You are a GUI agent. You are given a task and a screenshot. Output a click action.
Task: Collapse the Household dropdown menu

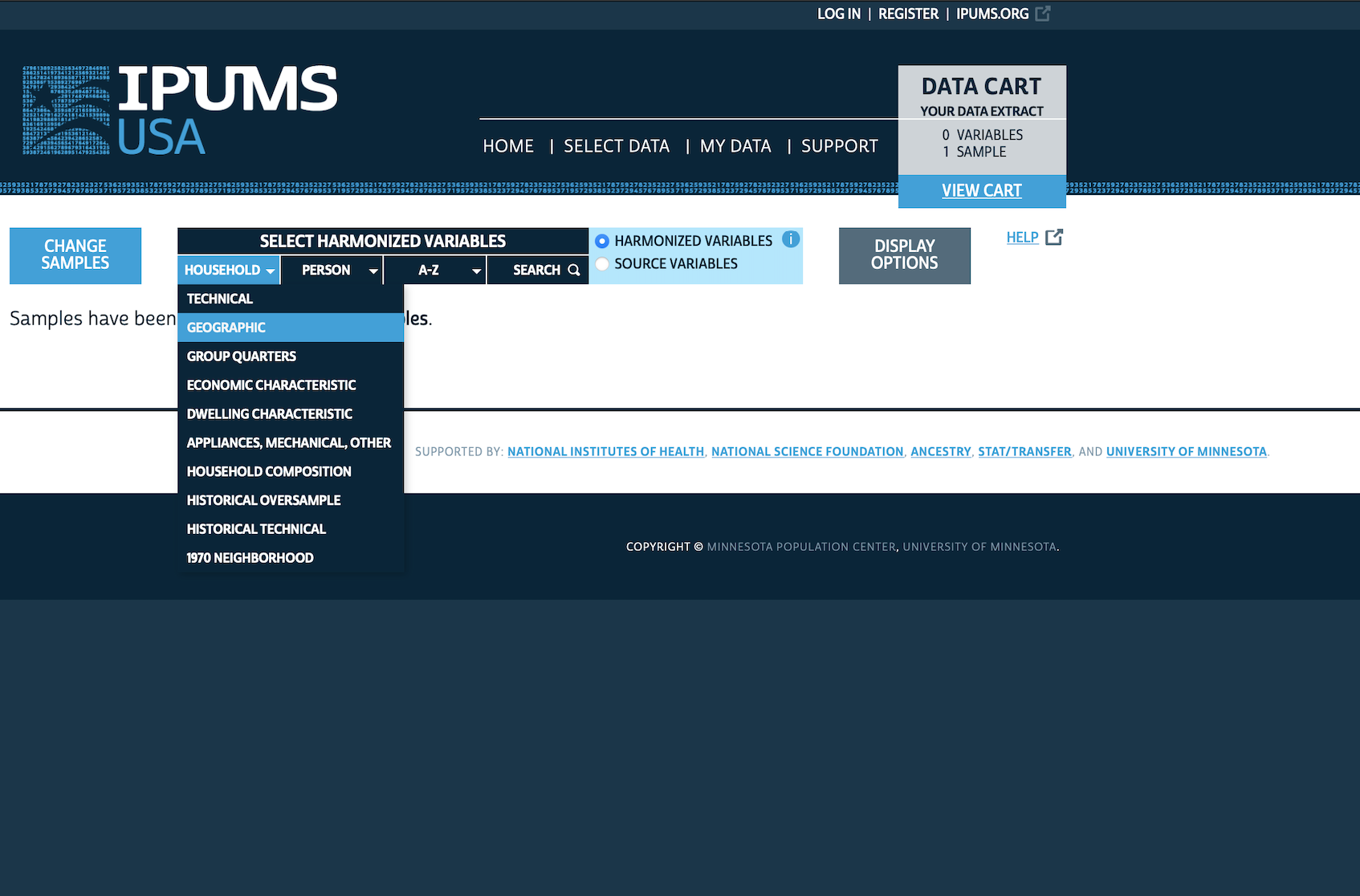pyautogui.click(x=229, y=270)
